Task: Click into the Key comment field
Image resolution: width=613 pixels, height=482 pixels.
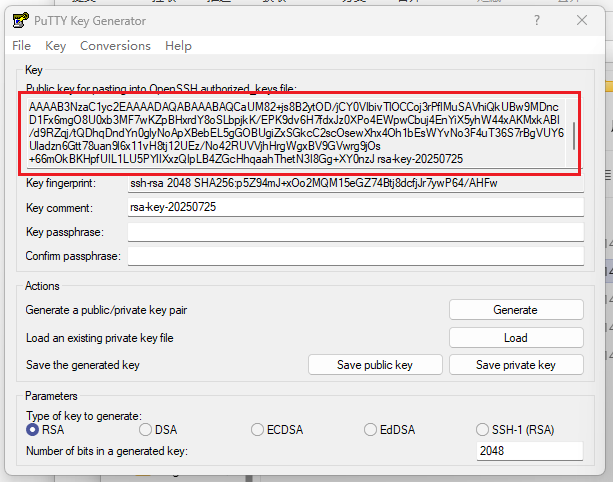Action: coord(355,207)
